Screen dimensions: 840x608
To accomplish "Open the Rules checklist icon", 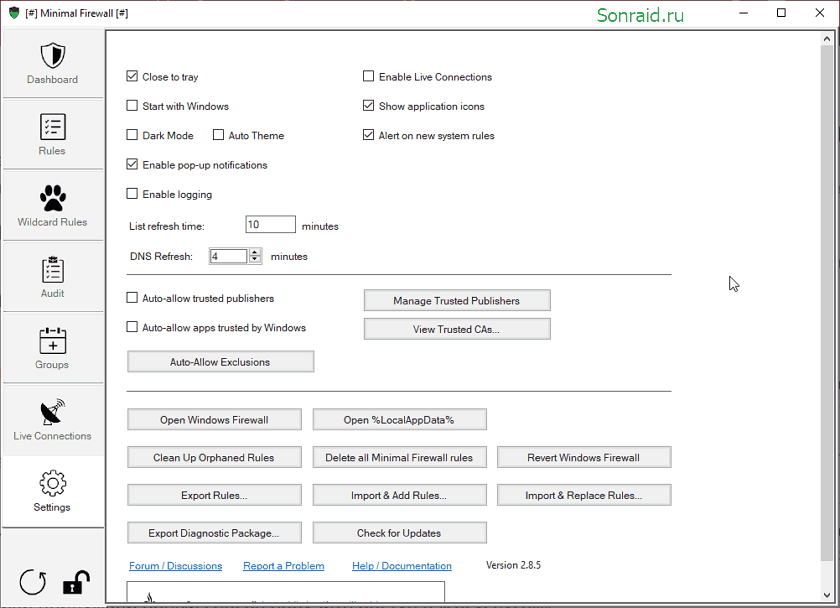I will coord(52,127).
